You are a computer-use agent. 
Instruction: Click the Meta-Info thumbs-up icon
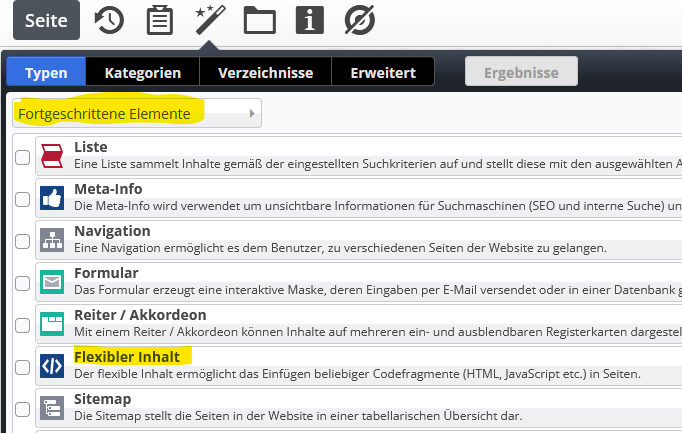pyautogui.click(x=52, y=198)
